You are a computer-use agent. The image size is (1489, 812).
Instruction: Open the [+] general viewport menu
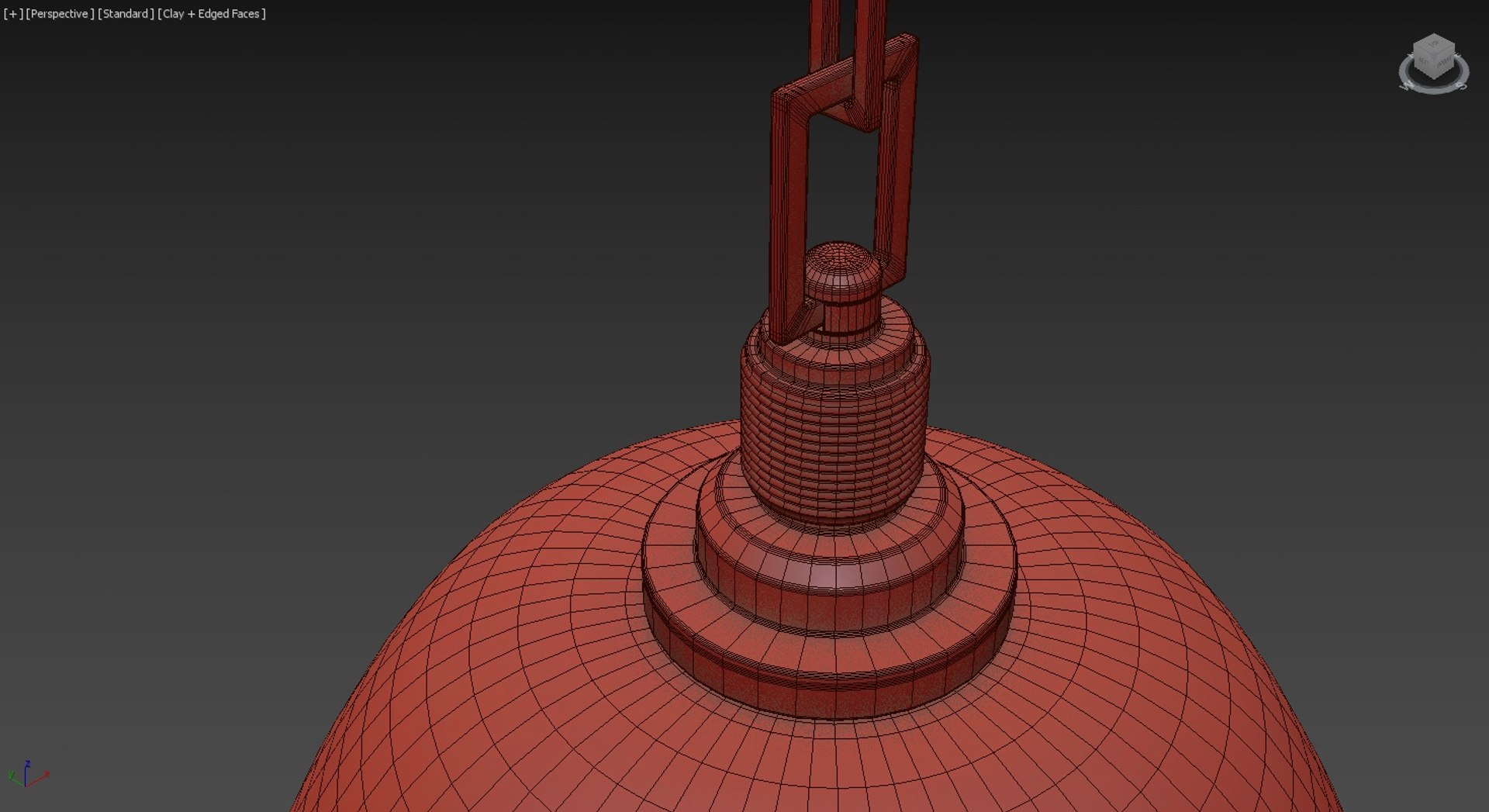(13, 14)
